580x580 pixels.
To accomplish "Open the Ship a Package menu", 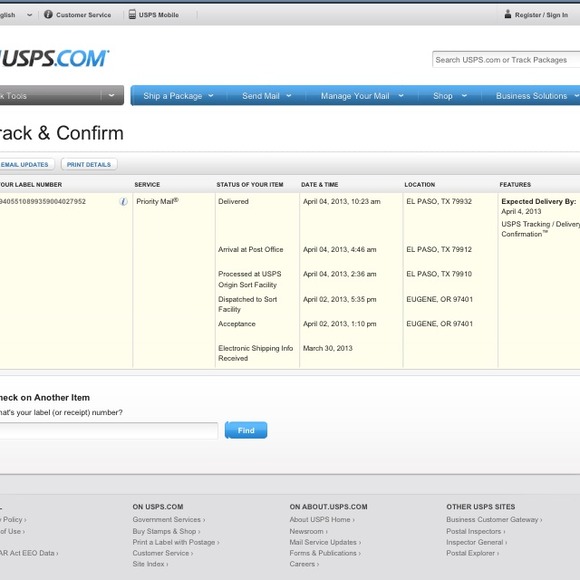I will [x=173, y=96].
